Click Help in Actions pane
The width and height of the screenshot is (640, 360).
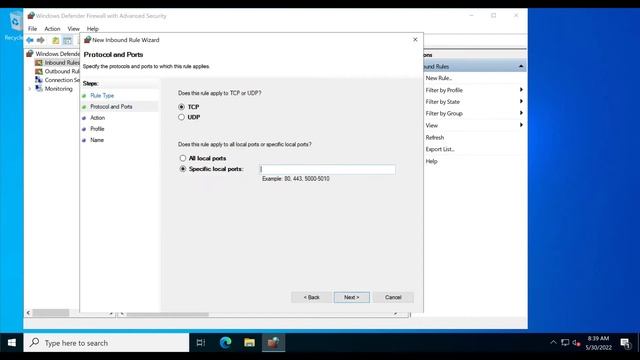431,161
